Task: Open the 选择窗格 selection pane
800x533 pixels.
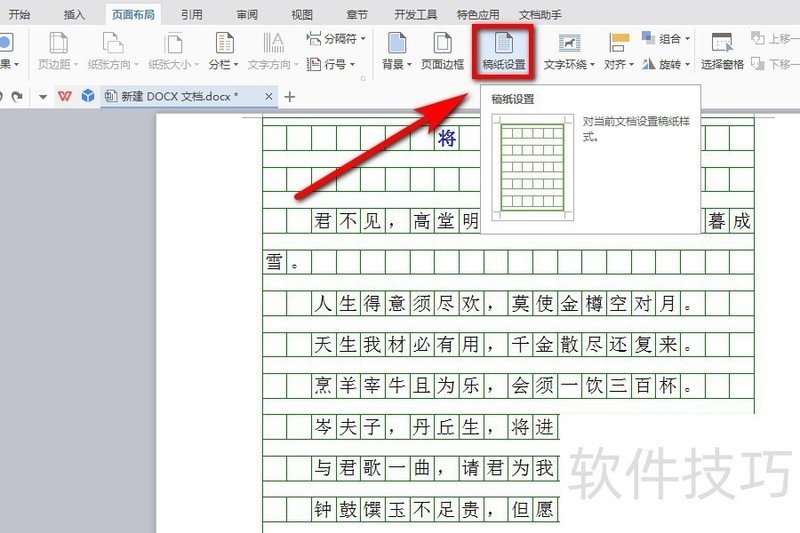Action: point(722,52)
